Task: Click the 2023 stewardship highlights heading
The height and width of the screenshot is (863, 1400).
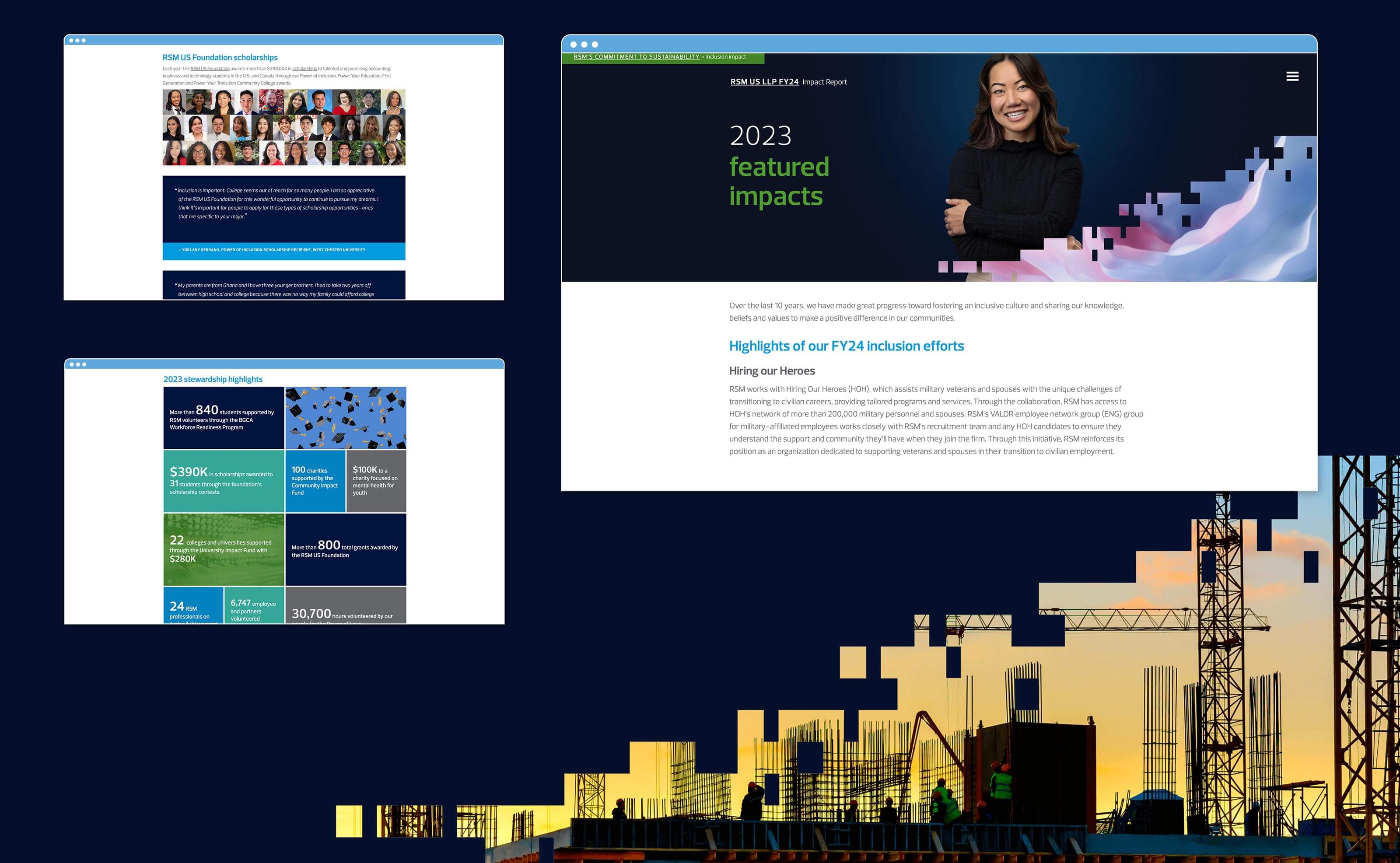Action: click(x=213, y=380)
